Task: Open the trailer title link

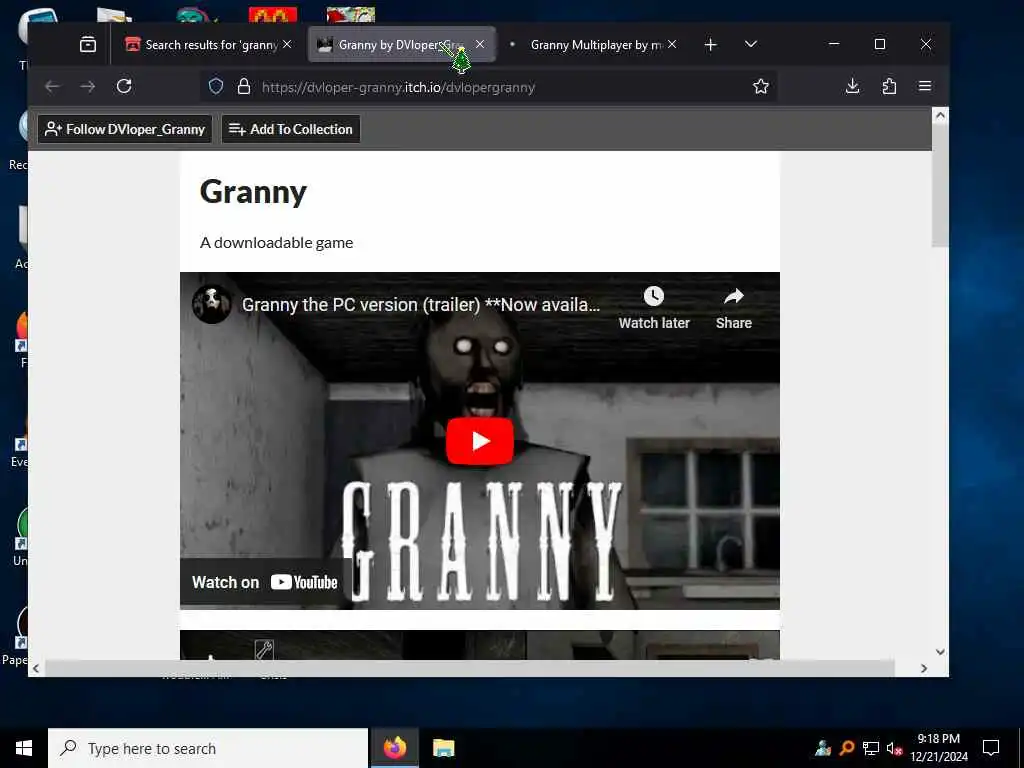Action: pos(421,305)
